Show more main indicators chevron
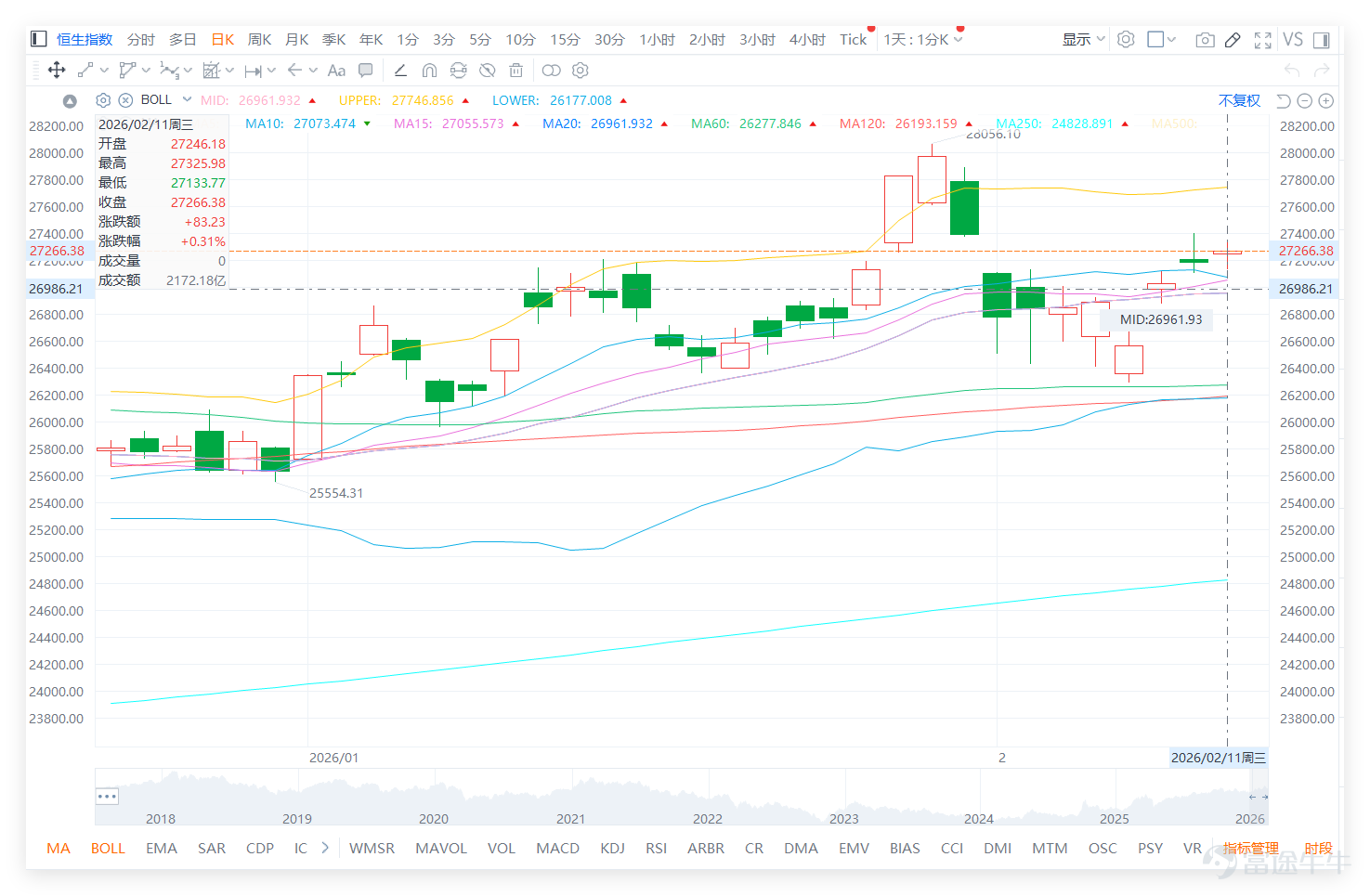This screenshot has width=1370, height=896. 325,848
